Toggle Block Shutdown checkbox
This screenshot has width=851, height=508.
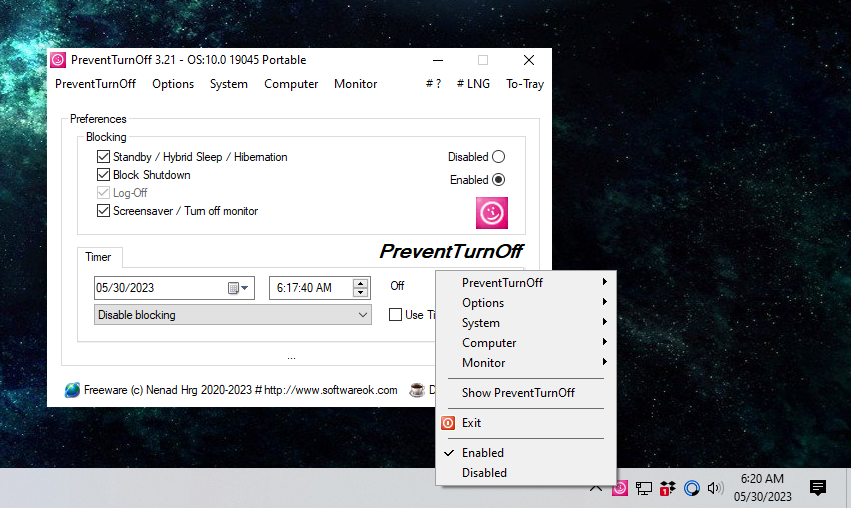tap(103, 175)
